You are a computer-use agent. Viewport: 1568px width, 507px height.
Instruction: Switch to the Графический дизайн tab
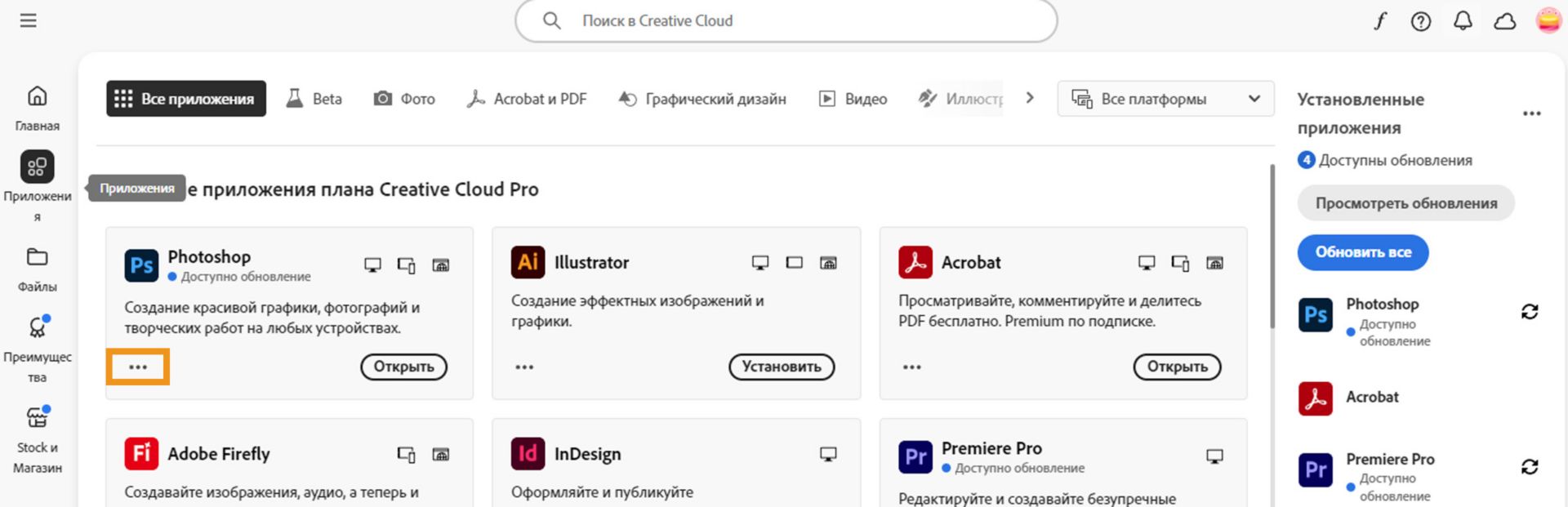(702, 99)
